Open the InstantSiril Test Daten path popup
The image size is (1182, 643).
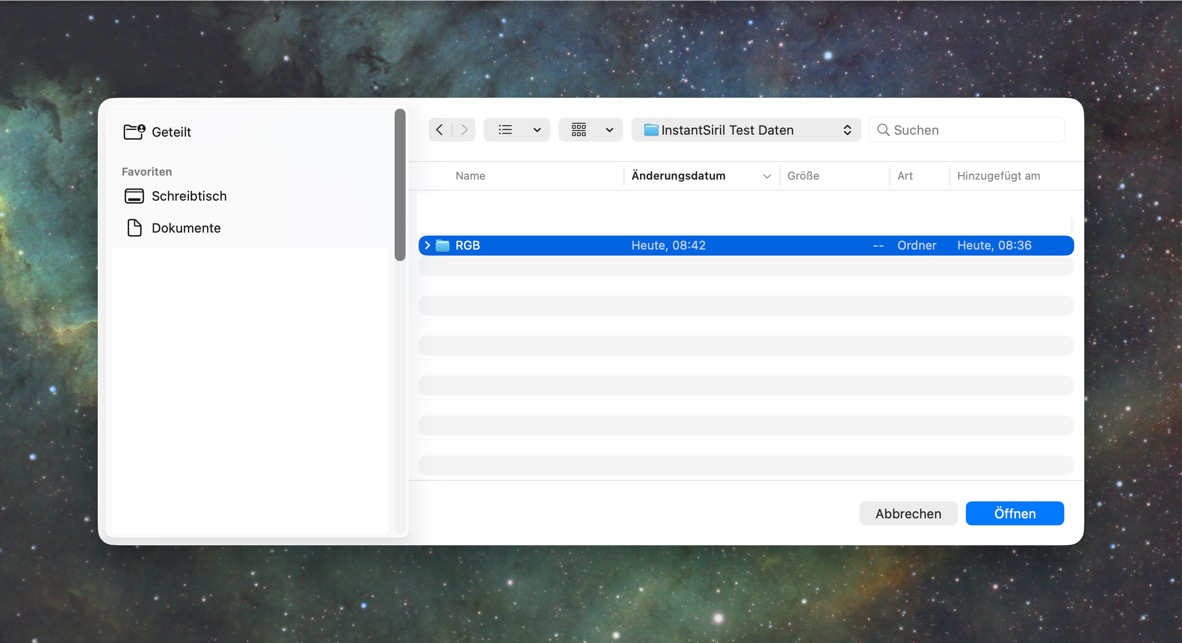[x=746, y=130]
